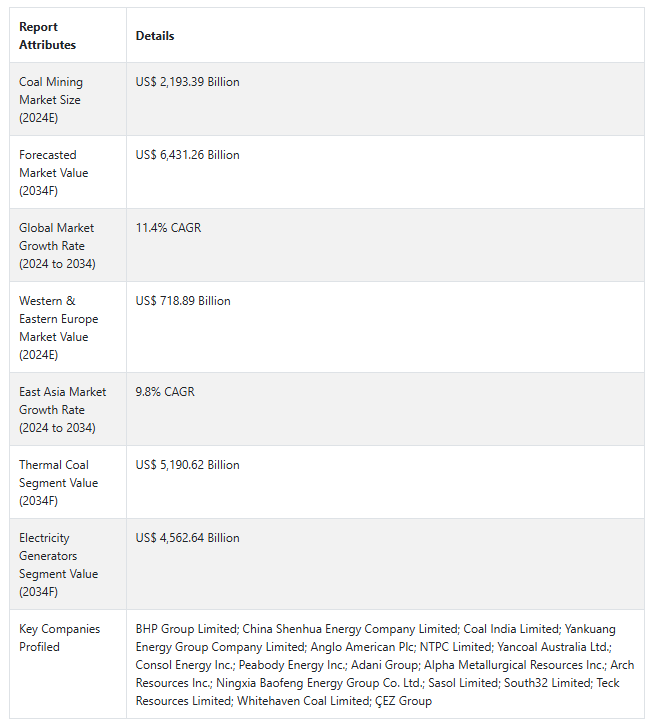Image resolution: width=651 pixels, height=722 pixels.
Task: Click the US$ 718.89 Billion value
Action: coord(183,301)
